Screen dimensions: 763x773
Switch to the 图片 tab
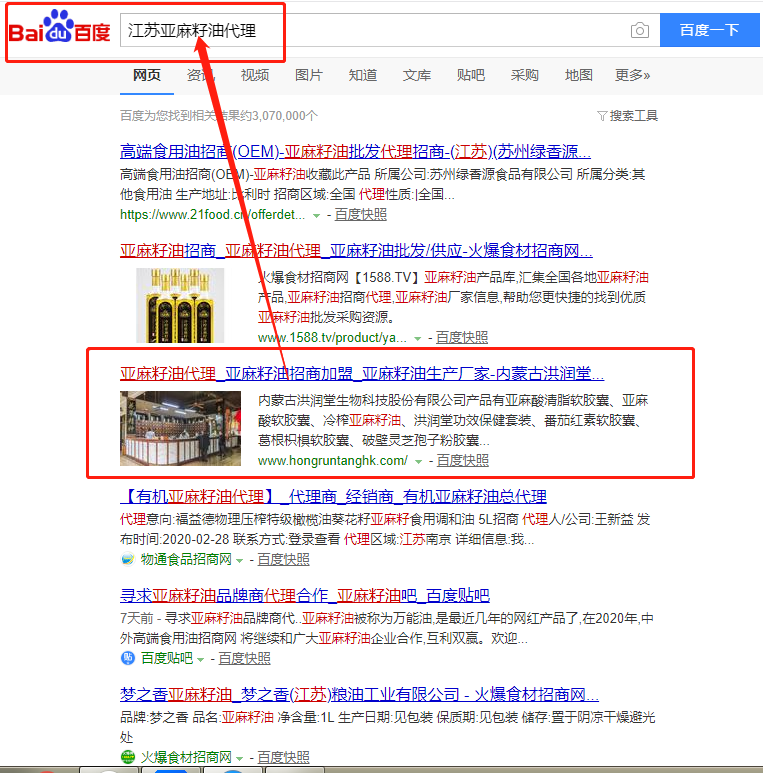pos(309,75)
